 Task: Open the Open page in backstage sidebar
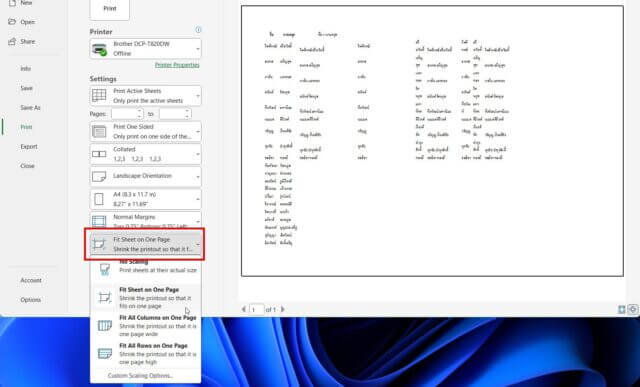27,22
